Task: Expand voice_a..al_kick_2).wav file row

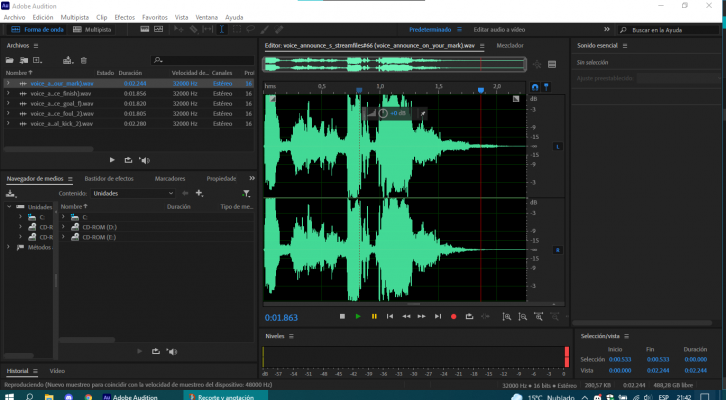Action: click(8, 124)
